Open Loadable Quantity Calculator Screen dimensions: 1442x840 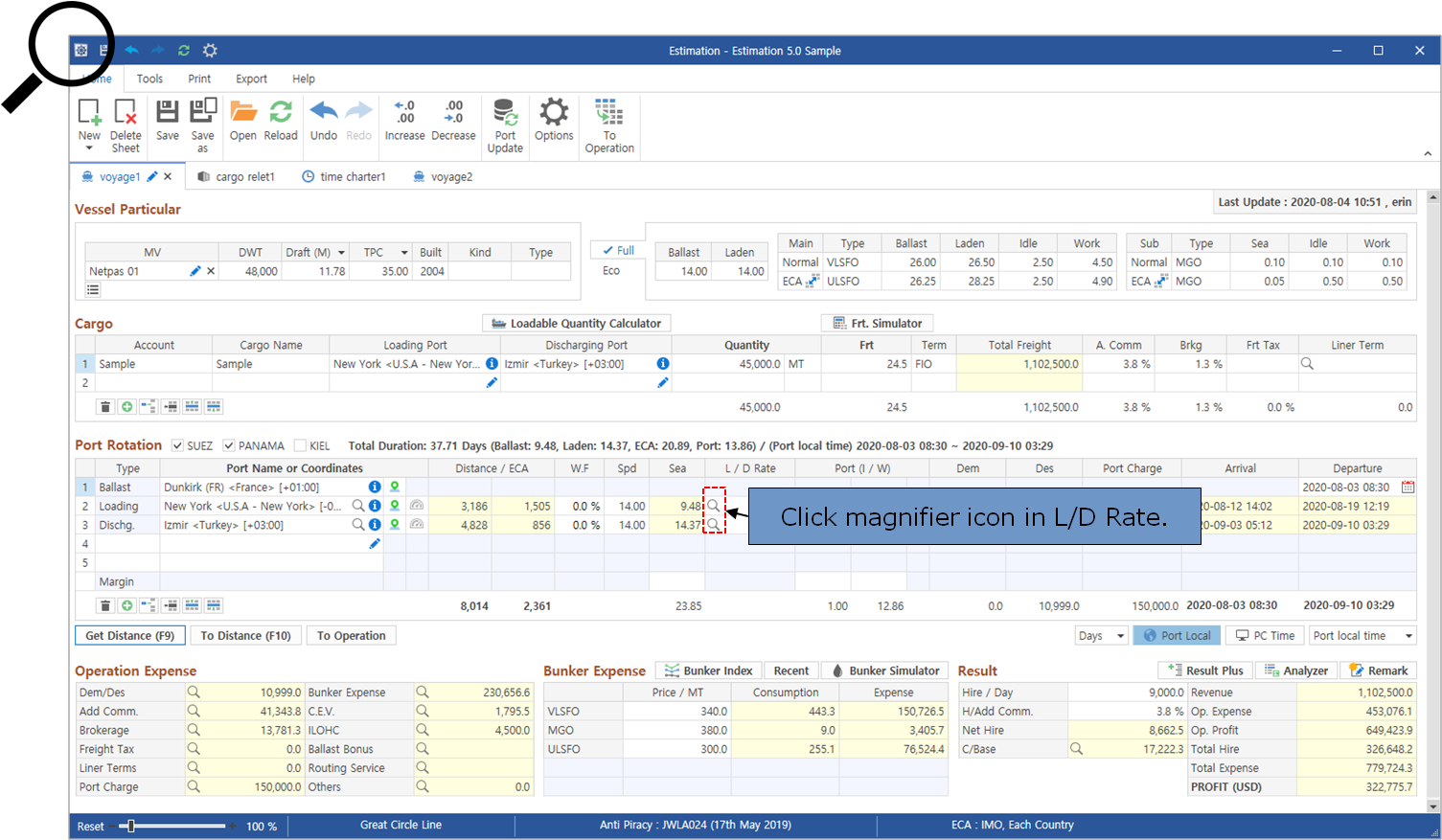(577, 323)
